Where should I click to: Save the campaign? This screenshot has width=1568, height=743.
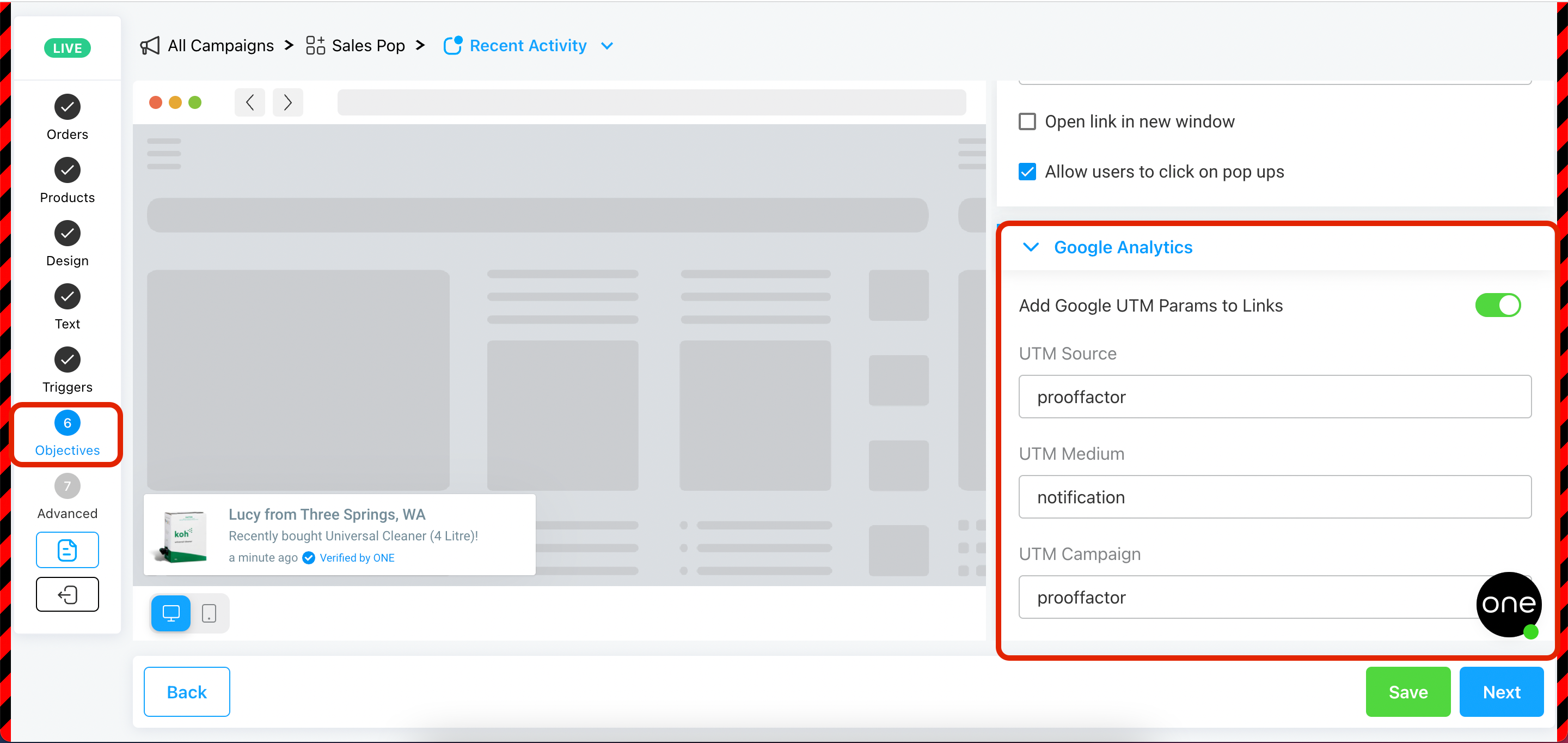1408,692
